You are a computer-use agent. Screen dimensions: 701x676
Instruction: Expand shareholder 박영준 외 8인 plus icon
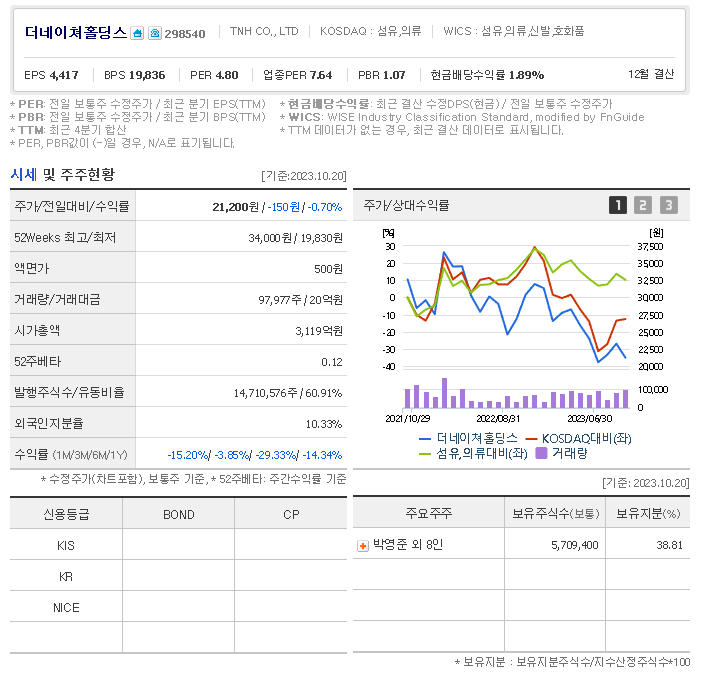363,546
